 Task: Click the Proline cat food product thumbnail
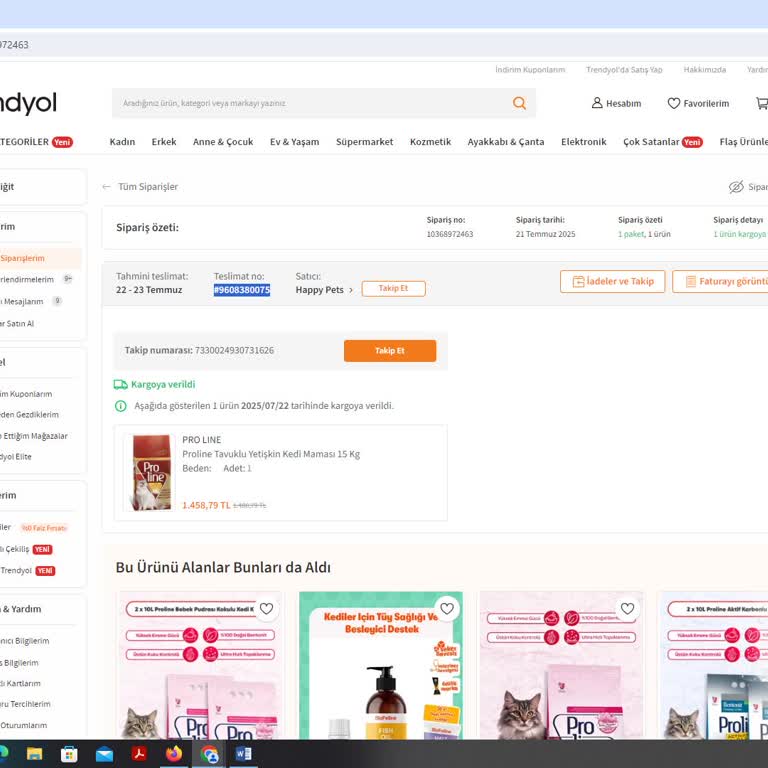[x=152, y=473]
